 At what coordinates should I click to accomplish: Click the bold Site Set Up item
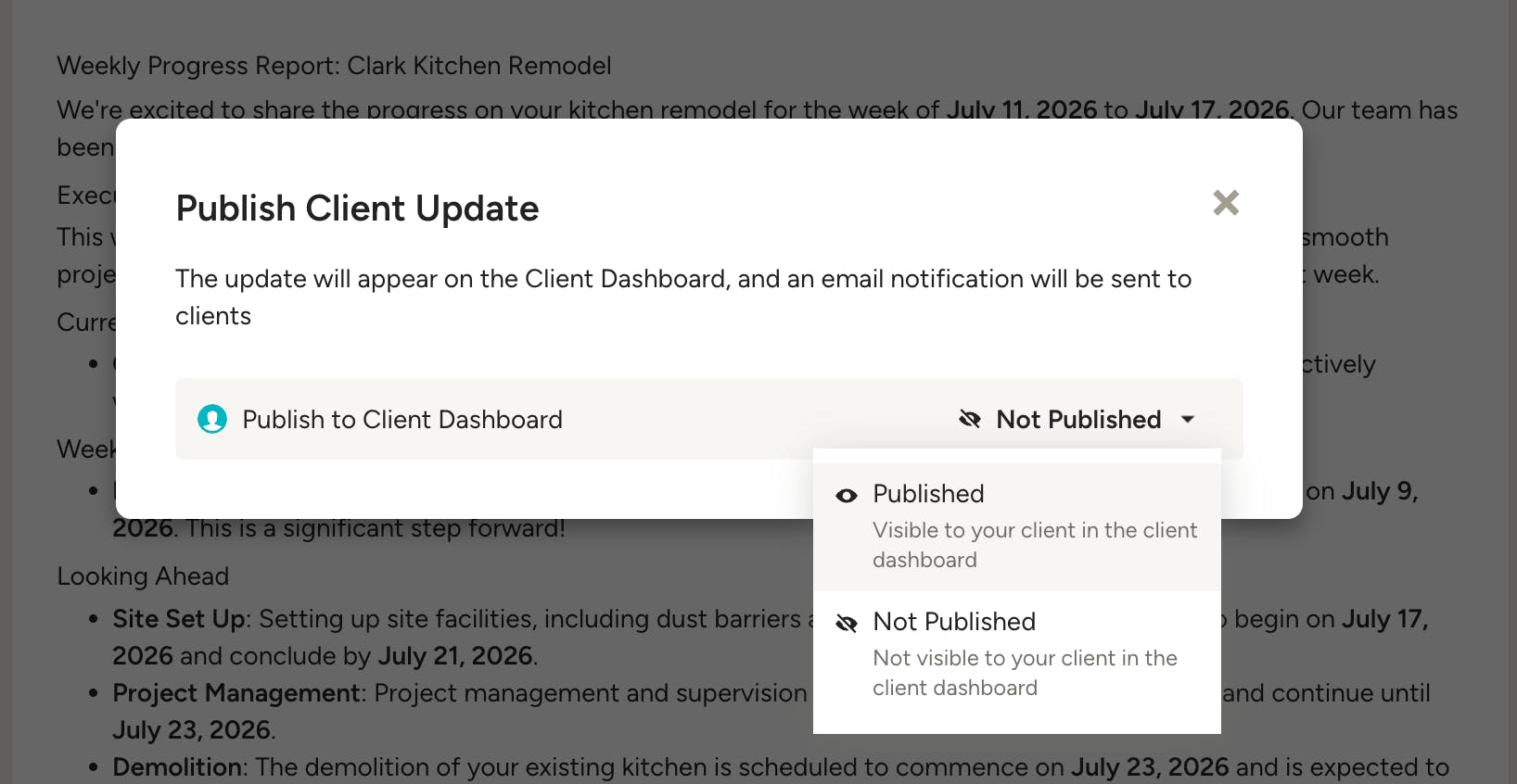pos(179,619)
